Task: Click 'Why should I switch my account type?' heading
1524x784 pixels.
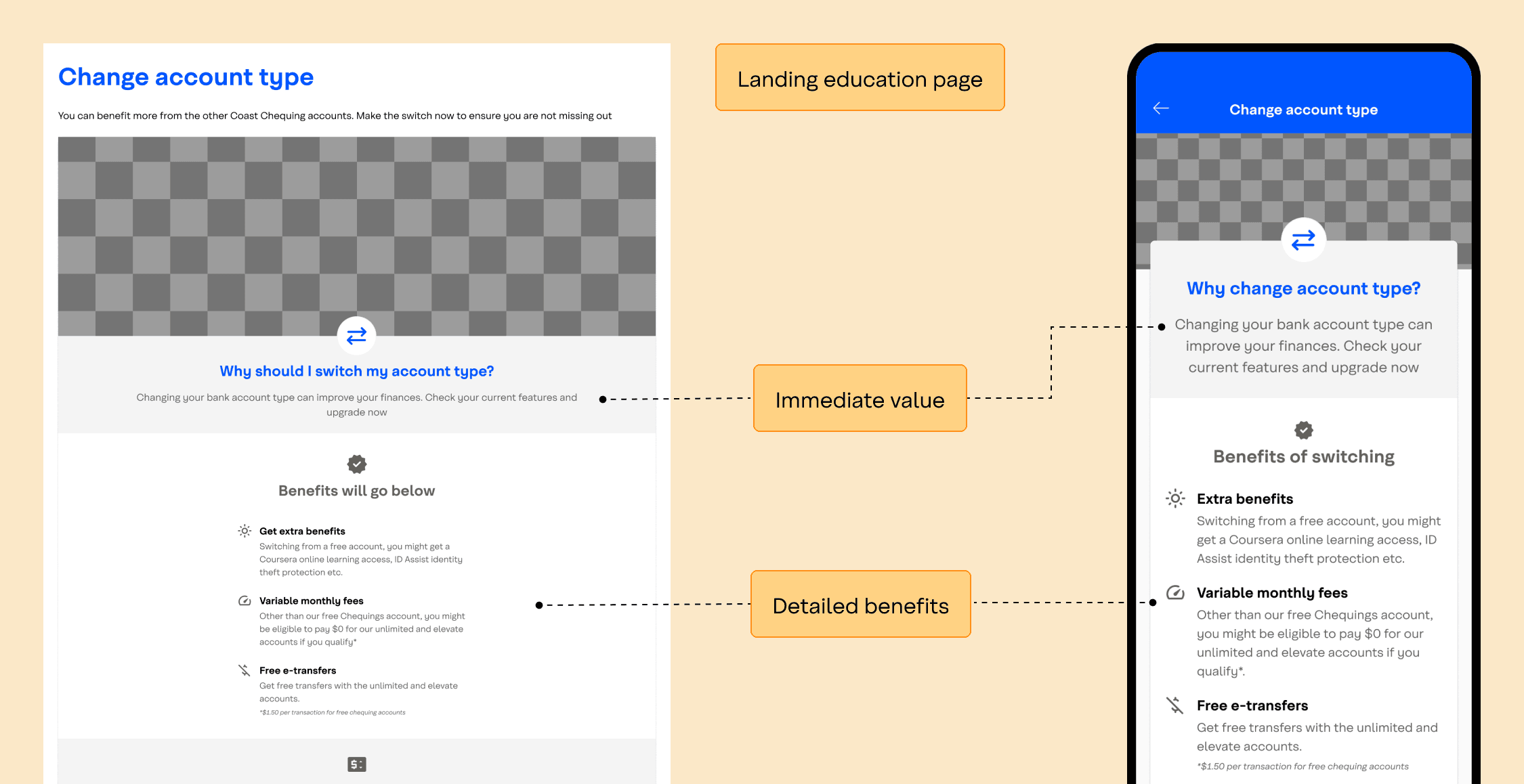Action: pyautogui.click(x=356, y=371)
